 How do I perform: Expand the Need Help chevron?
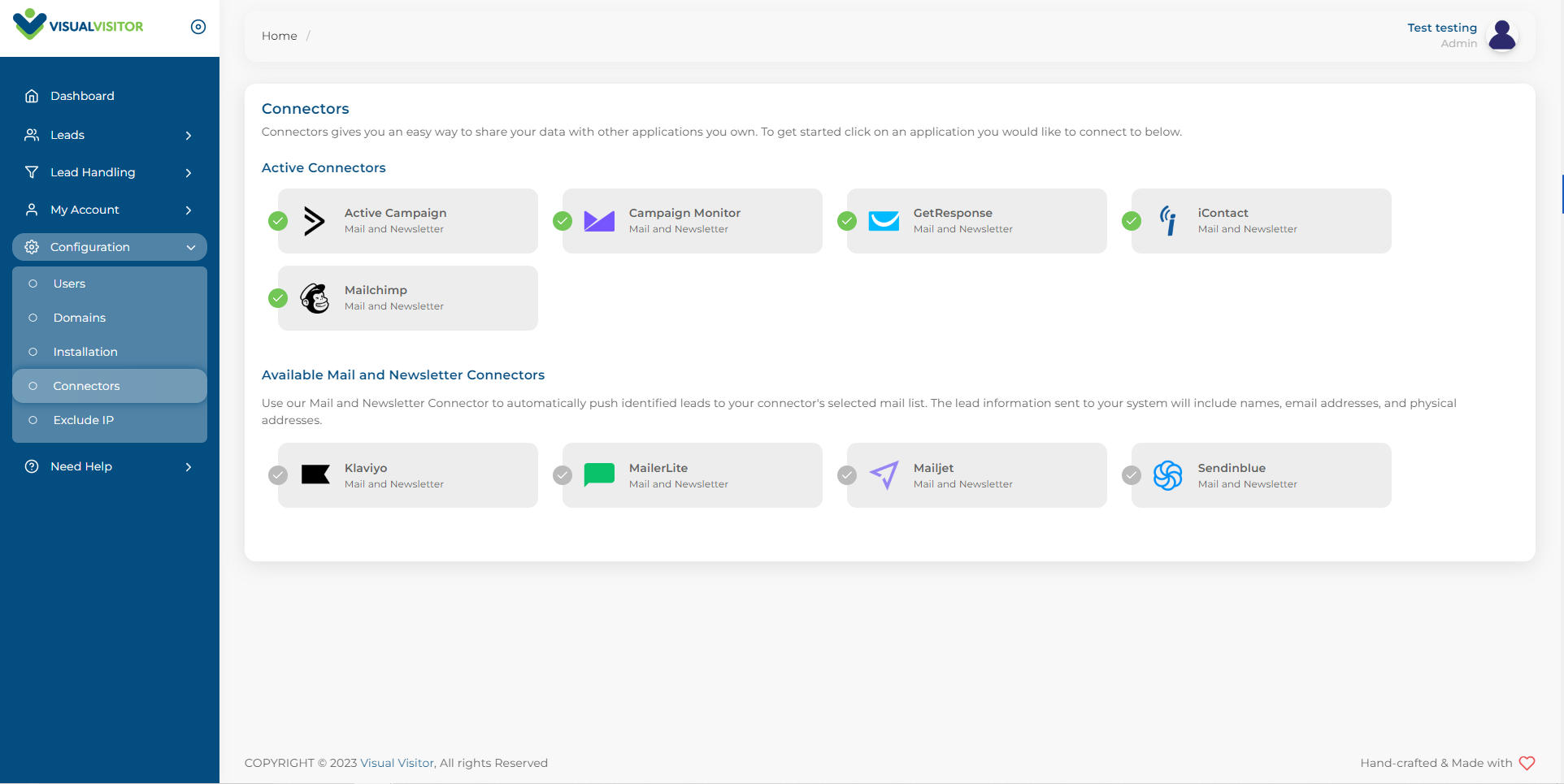coord(189,467)
